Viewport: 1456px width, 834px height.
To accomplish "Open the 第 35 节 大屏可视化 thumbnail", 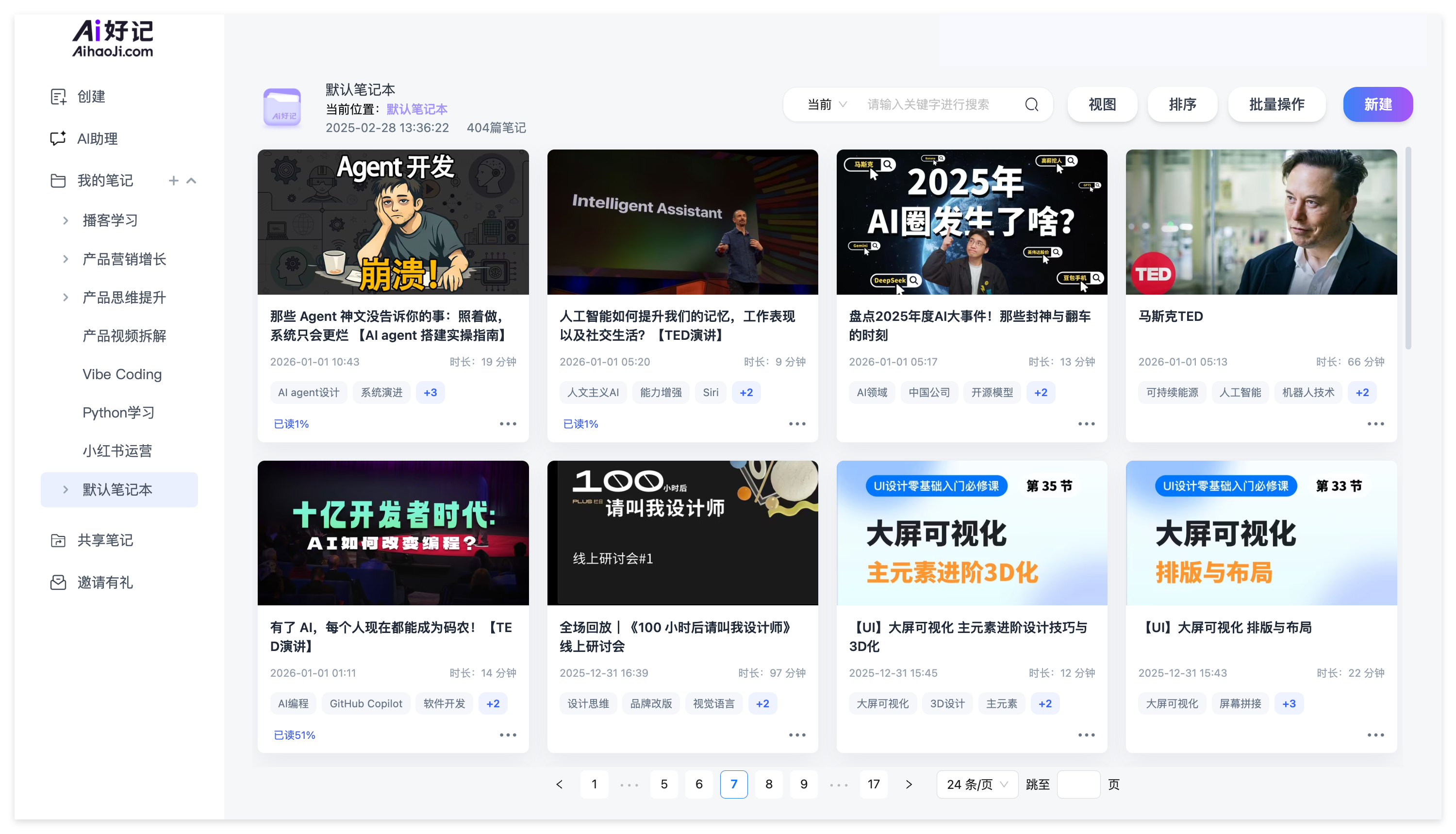I will click(972, 533).
